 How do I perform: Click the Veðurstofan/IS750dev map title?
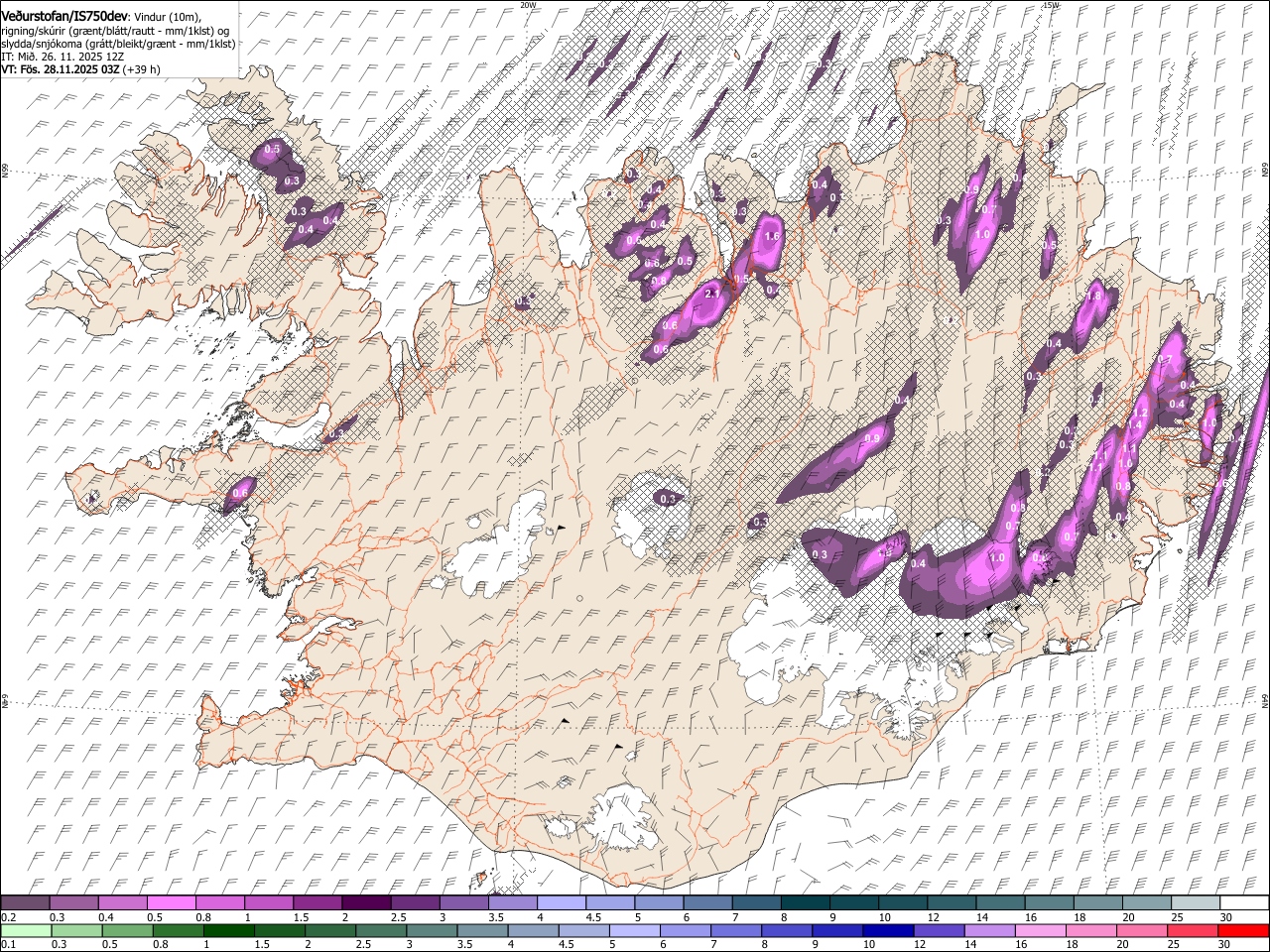[64, 16]
